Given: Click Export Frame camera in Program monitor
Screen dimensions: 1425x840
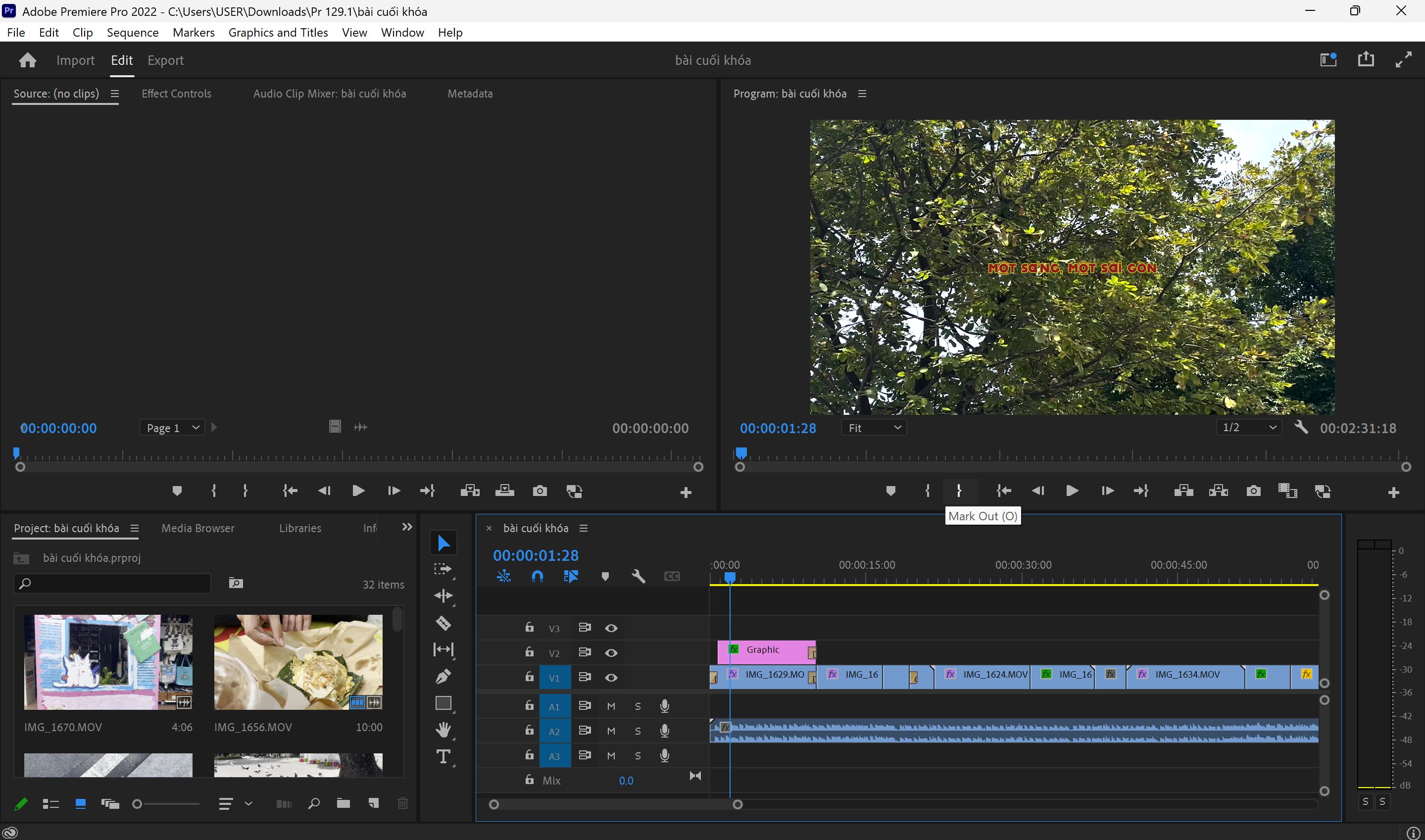Looking at the screenshot, I should 1253,491.
